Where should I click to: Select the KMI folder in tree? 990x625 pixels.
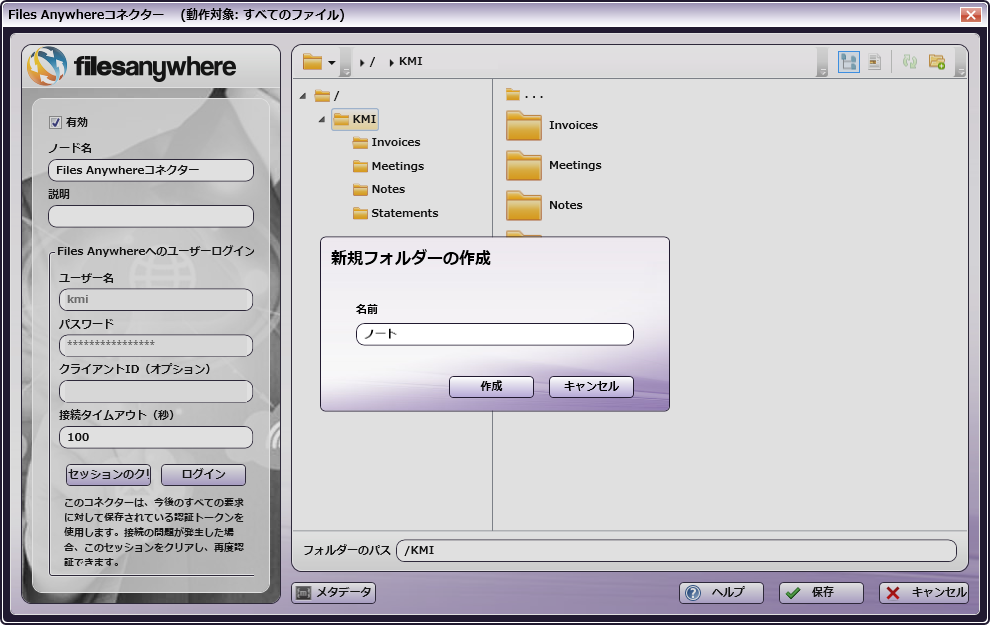(x=355, y=119)
